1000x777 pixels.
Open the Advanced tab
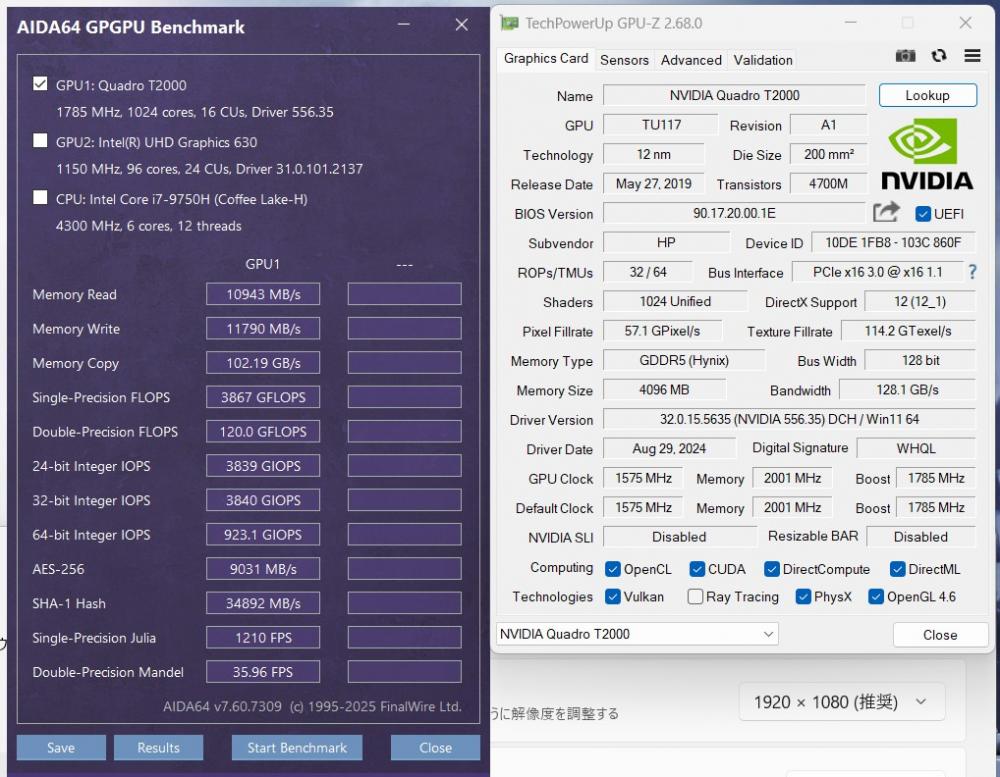pyautogui.click(x=691, y=60)
